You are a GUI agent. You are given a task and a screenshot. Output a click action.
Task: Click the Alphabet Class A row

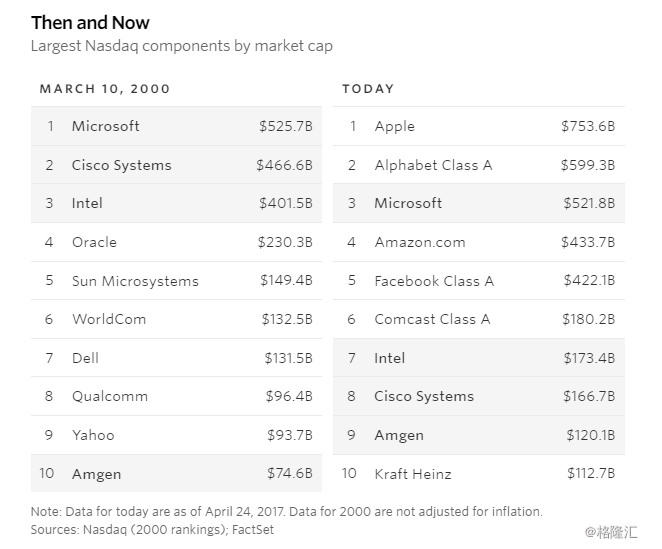479,165
